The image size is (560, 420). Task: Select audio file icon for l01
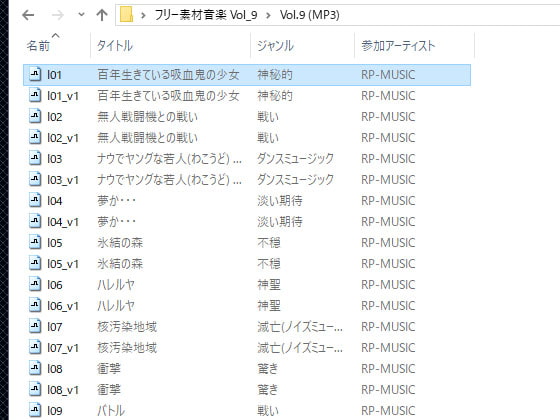35,74
